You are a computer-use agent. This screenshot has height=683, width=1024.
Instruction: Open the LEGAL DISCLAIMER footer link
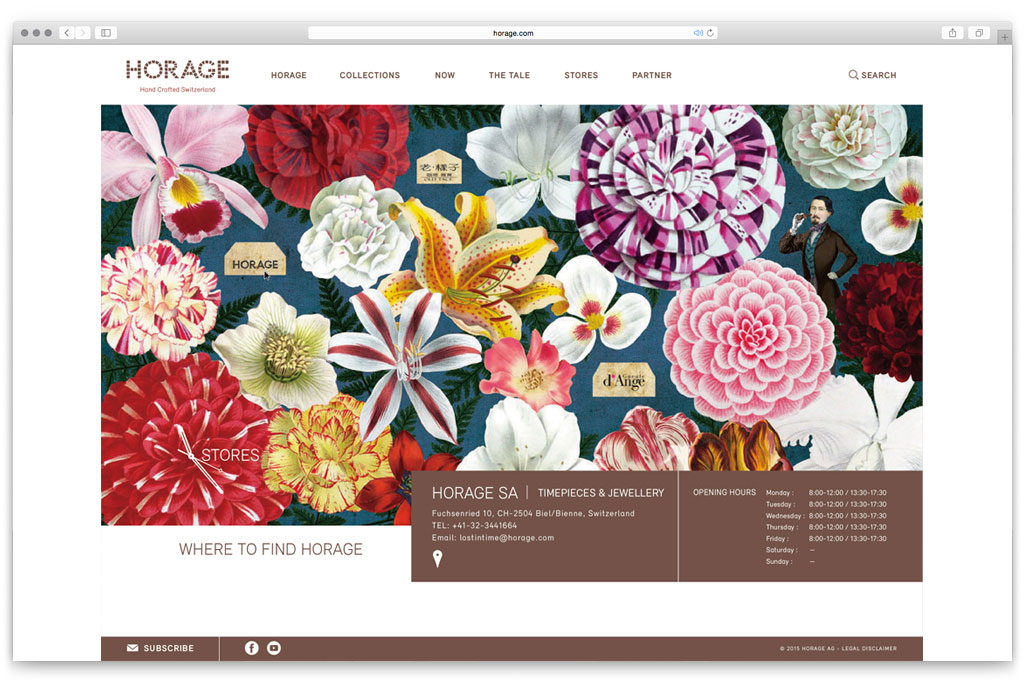[869, 648]
